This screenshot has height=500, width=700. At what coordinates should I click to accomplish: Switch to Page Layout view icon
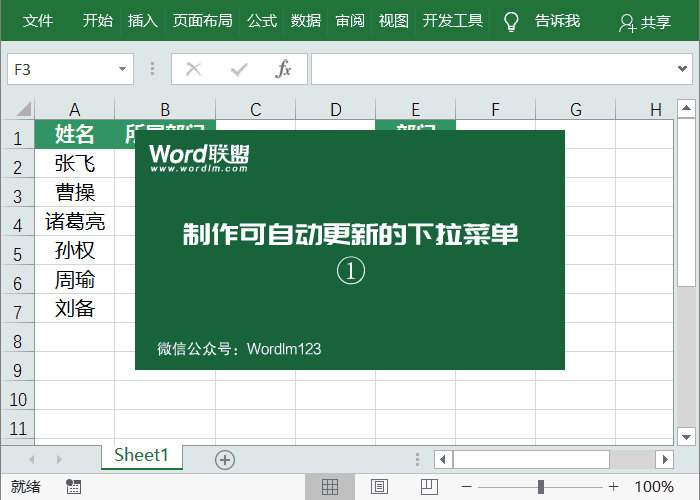tap(379, 487)
